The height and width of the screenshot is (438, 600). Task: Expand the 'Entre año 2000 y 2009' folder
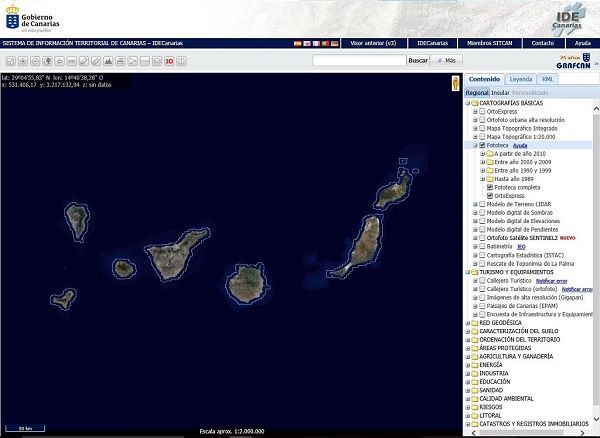[482, 161]
